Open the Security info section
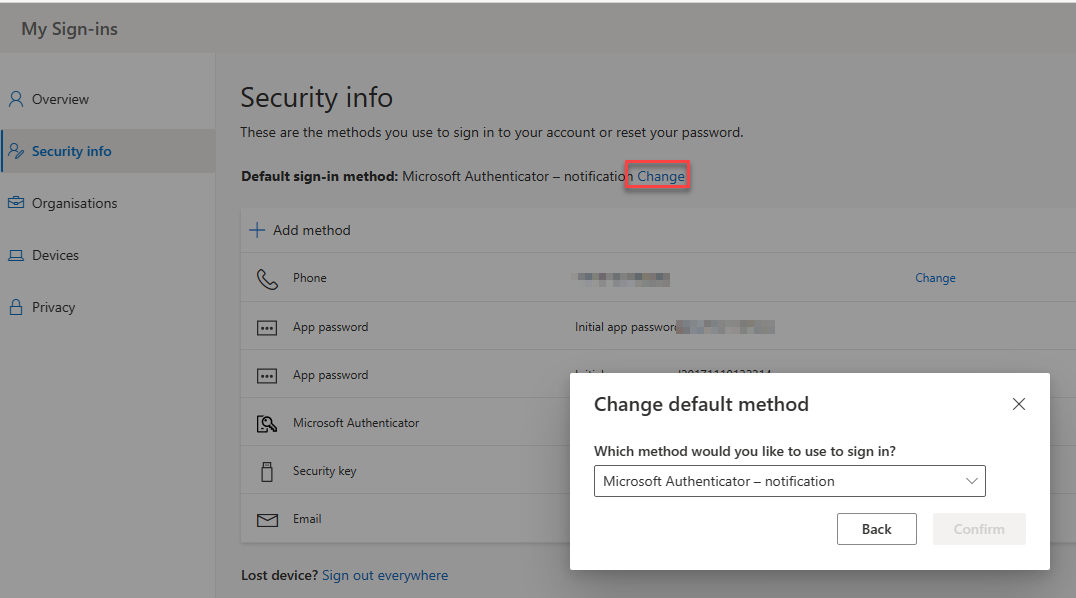Image resolution: width=1076 pixels, height=598 pixels. (x=71, y=151)
